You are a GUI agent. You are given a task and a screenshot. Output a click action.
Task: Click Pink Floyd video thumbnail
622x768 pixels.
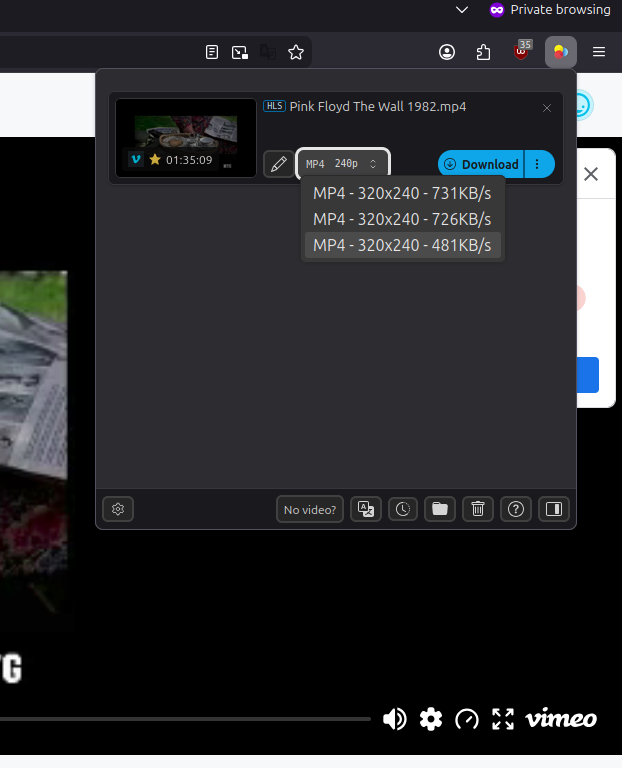pos(186,138)
